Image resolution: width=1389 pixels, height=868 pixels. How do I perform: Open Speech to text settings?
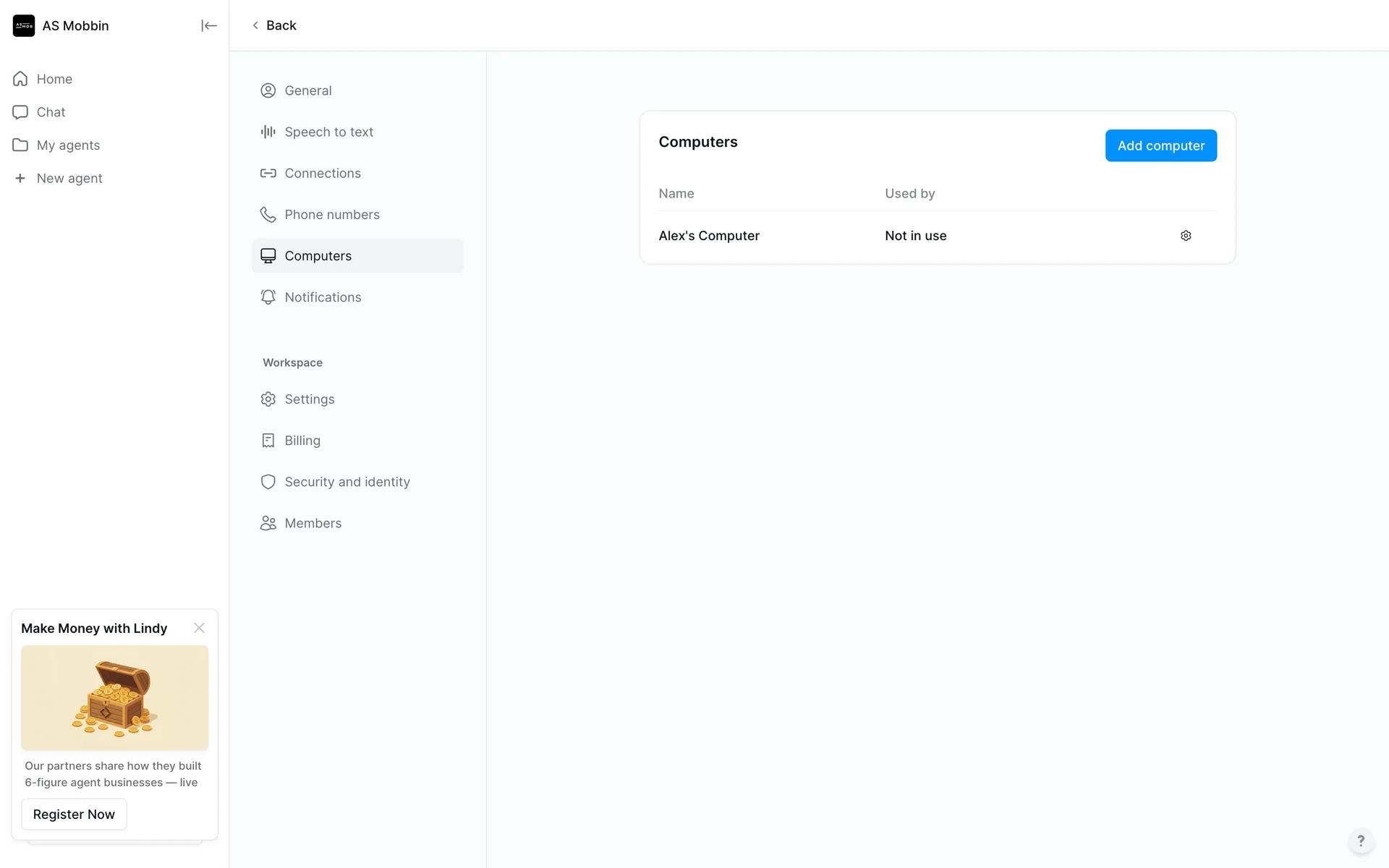click(x=328, y=132)
